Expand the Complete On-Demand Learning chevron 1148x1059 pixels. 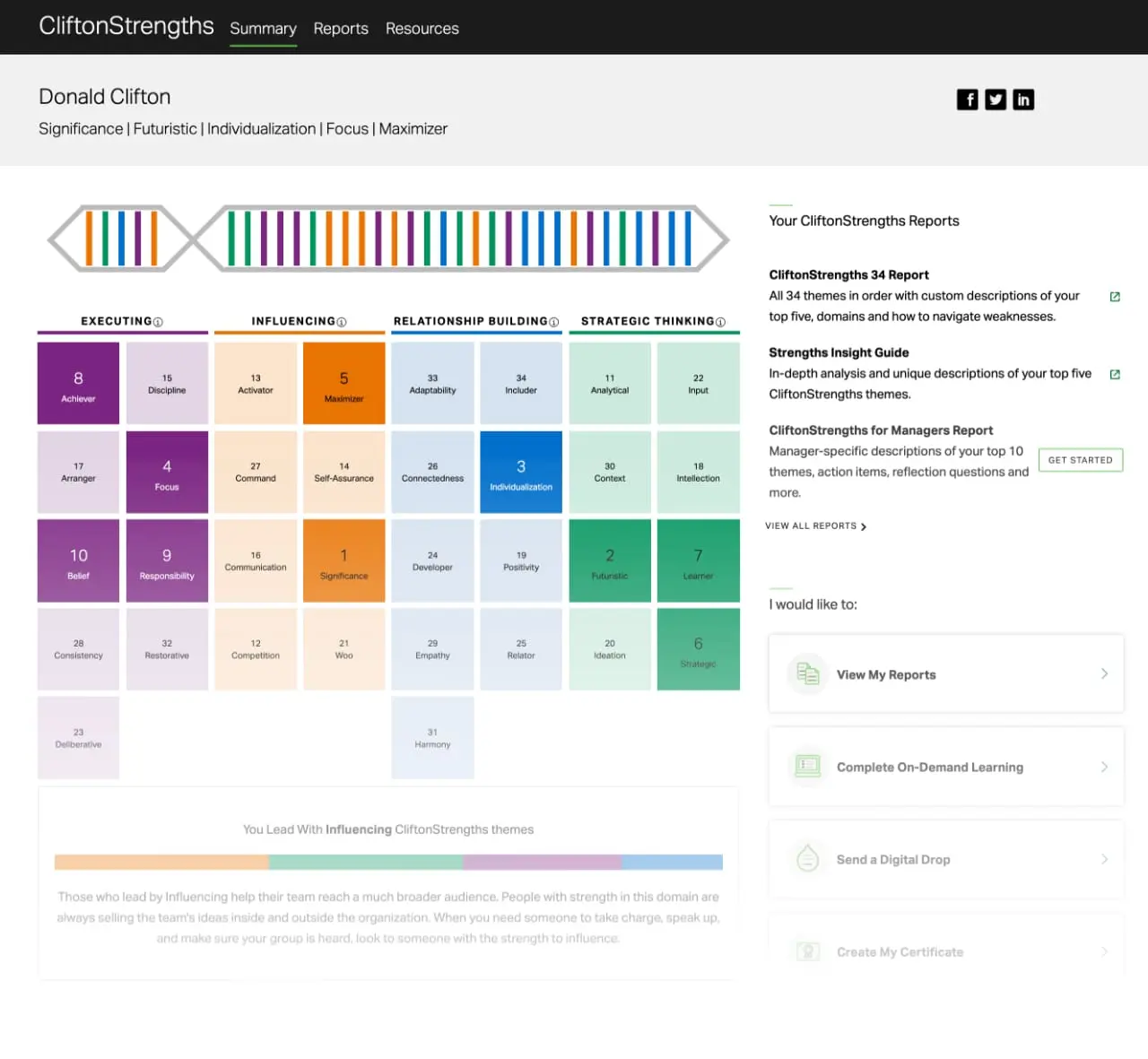click(1105, 767)
